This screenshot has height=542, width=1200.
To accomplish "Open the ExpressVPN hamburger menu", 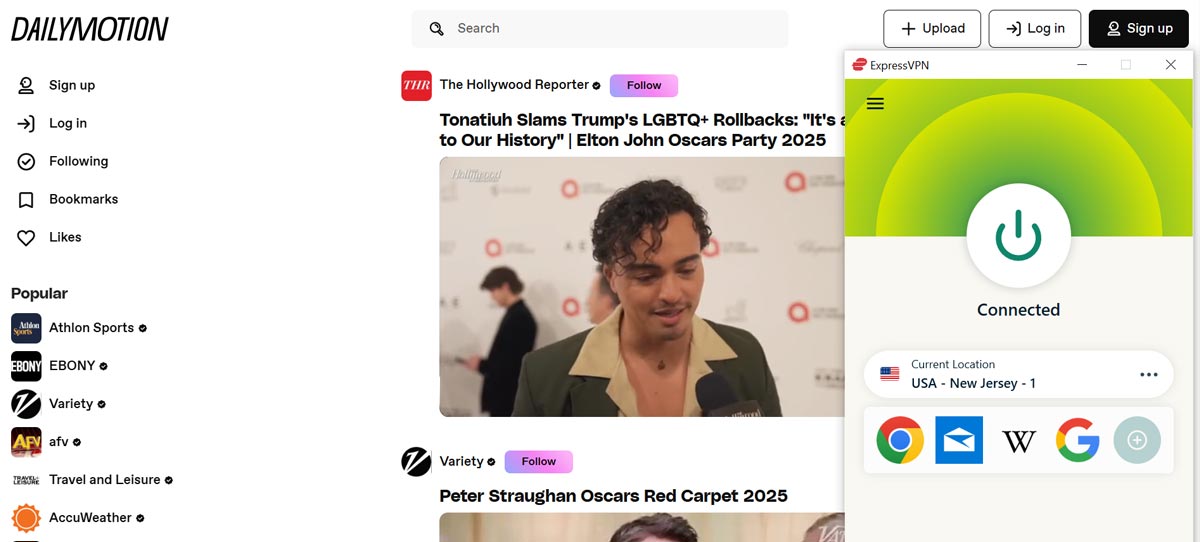I will coord(875,103).
